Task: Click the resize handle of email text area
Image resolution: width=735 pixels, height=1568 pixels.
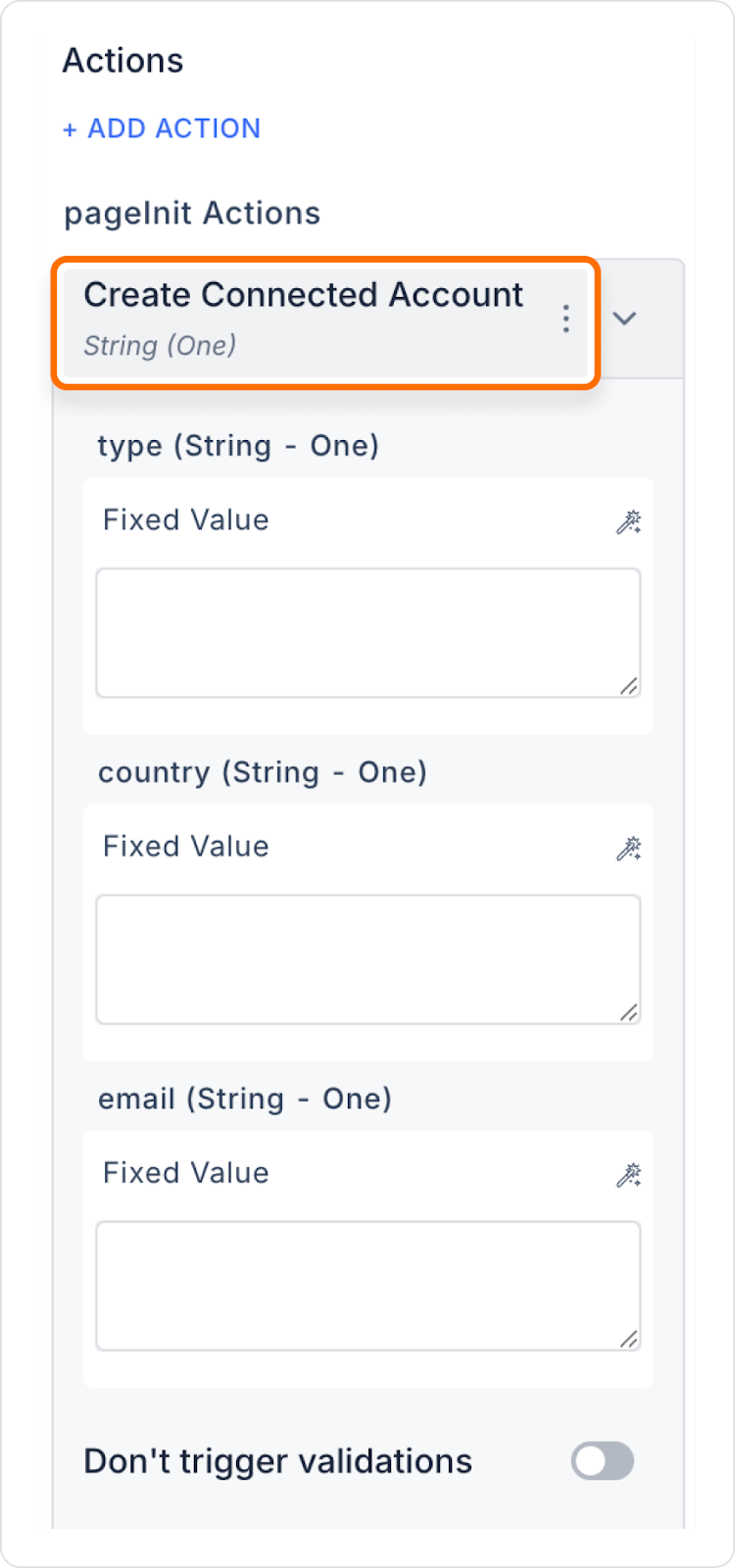Action: (629, 1339)
